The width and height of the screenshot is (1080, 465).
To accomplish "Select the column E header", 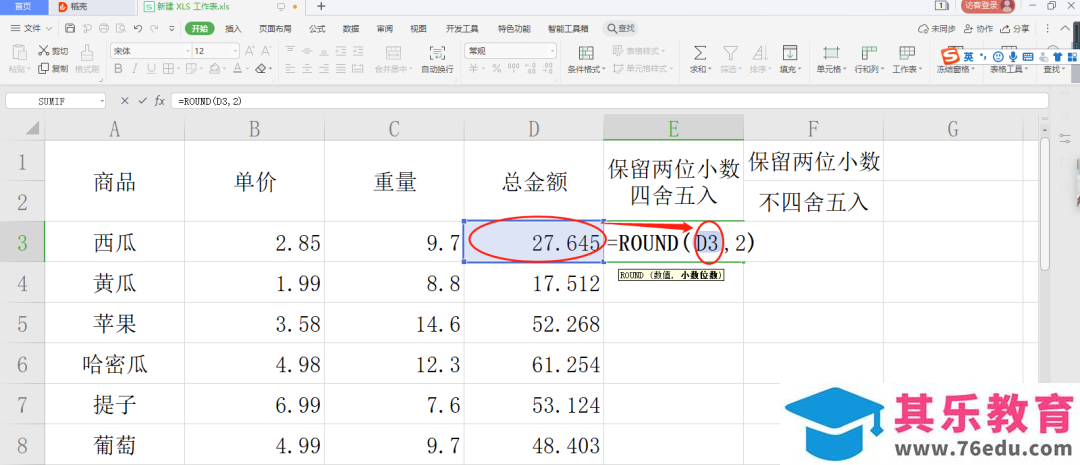I will coord(674,127).
